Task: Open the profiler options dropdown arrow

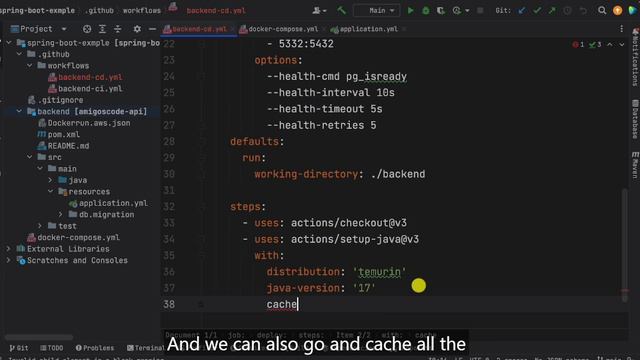Action: click(467, 11)
